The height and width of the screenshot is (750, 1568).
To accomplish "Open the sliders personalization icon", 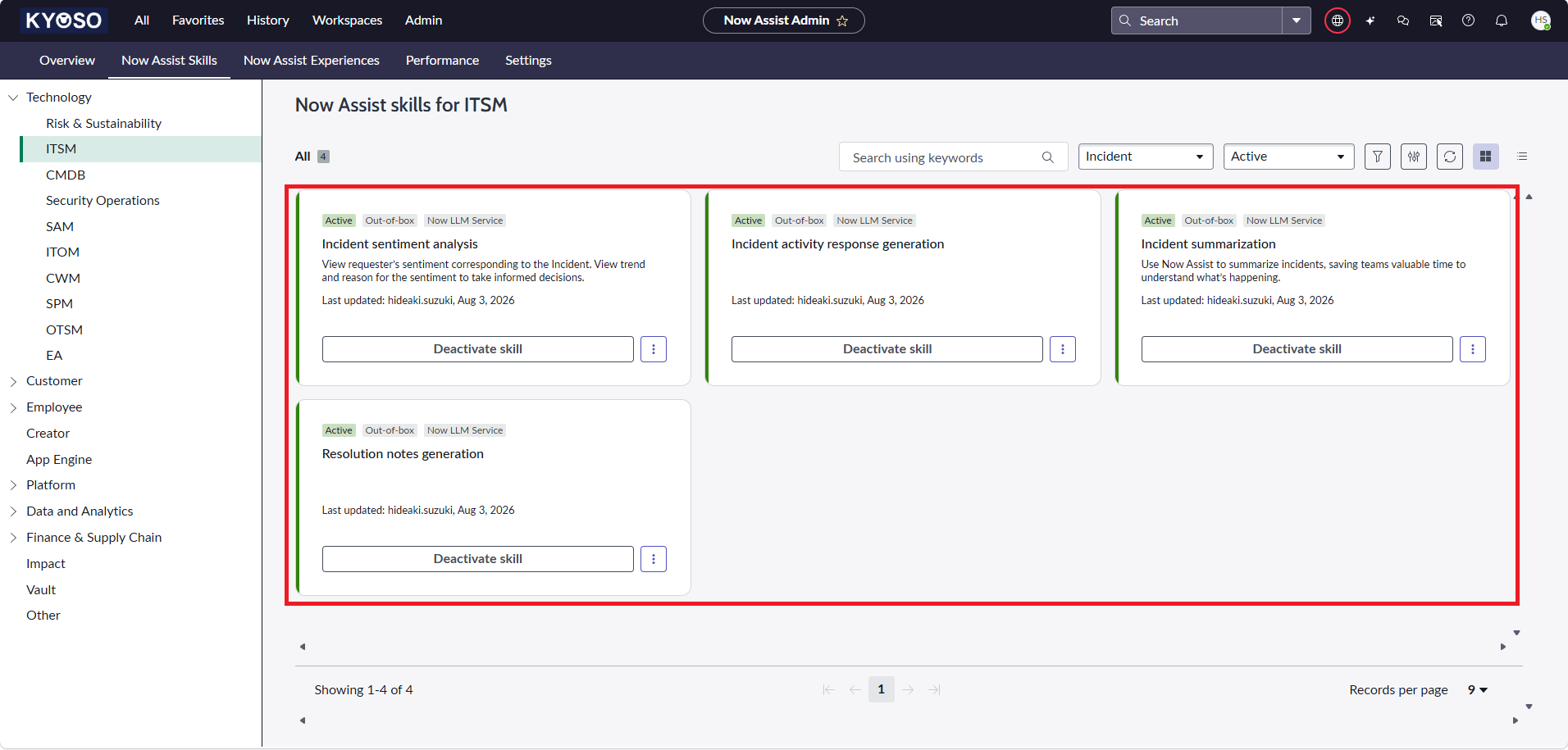I will pyautogui.click(x=1414, y=157).
